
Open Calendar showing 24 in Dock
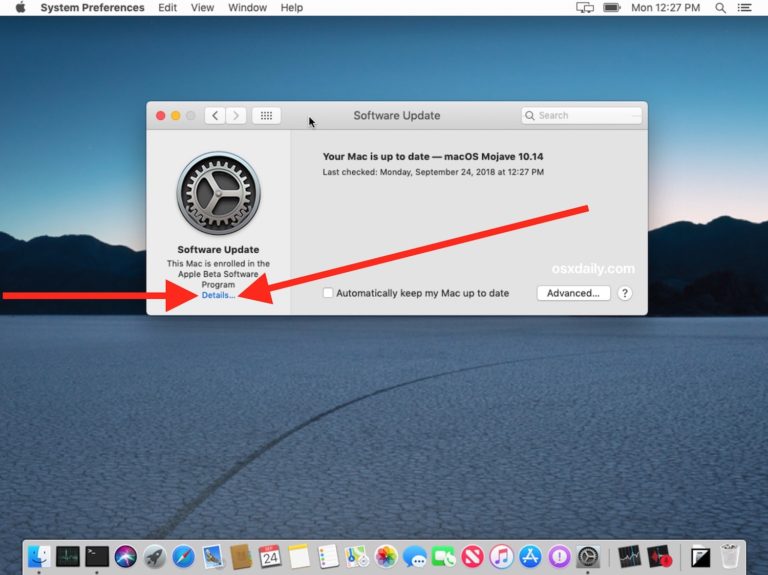pos(270,557)
